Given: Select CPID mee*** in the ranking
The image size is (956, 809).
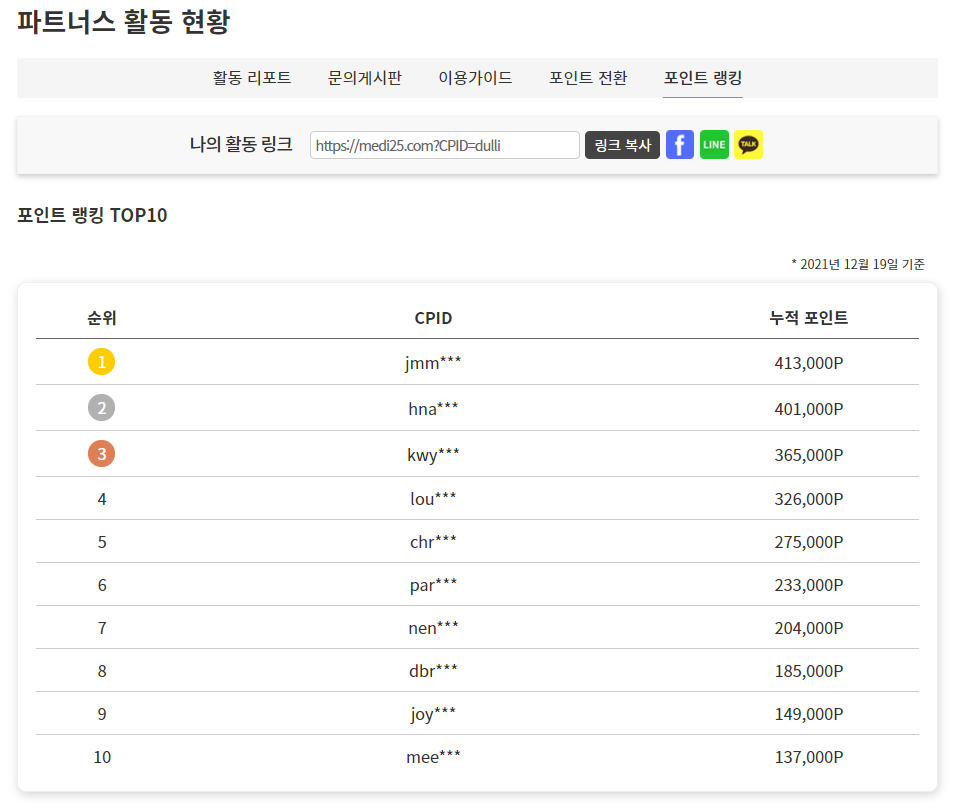Looking at the screenshot, I should tap(433, 757).
